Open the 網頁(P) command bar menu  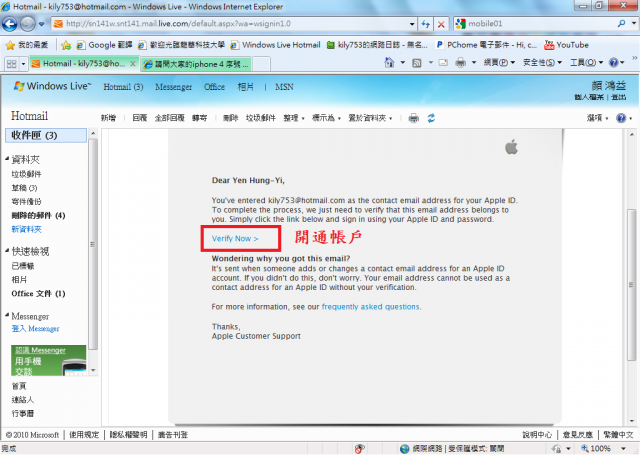click(x=499, y=62)
